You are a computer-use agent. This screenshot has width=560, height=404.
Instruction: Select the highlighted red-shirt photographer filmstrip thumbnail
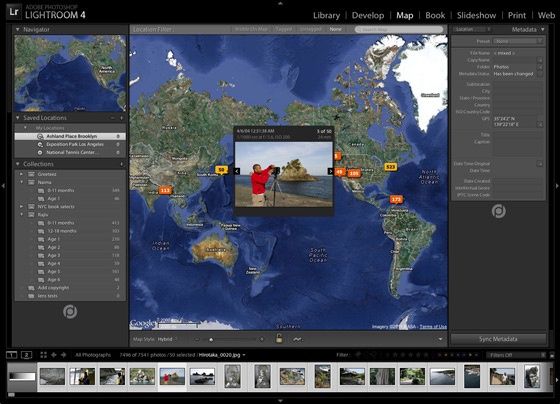tap(172, 377)
